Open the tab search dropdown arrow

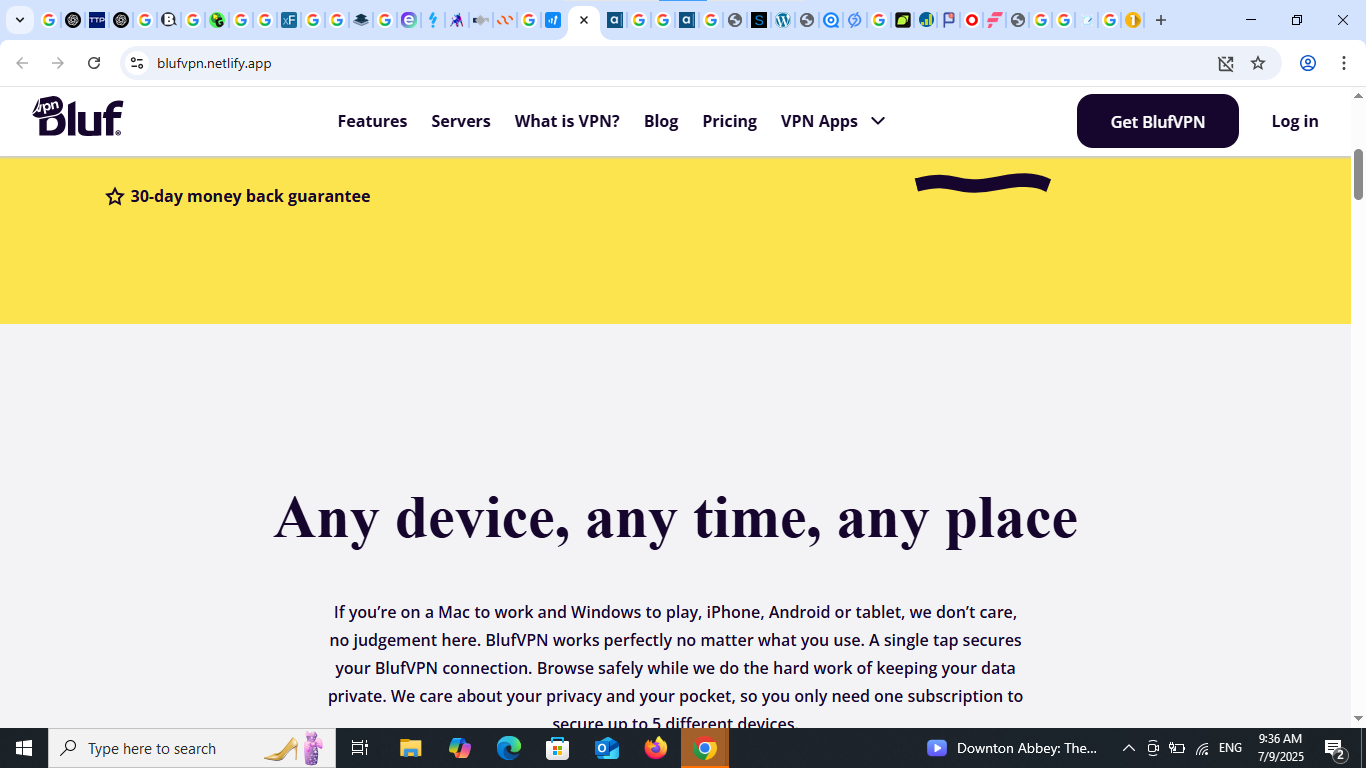[x=19, y=20]
